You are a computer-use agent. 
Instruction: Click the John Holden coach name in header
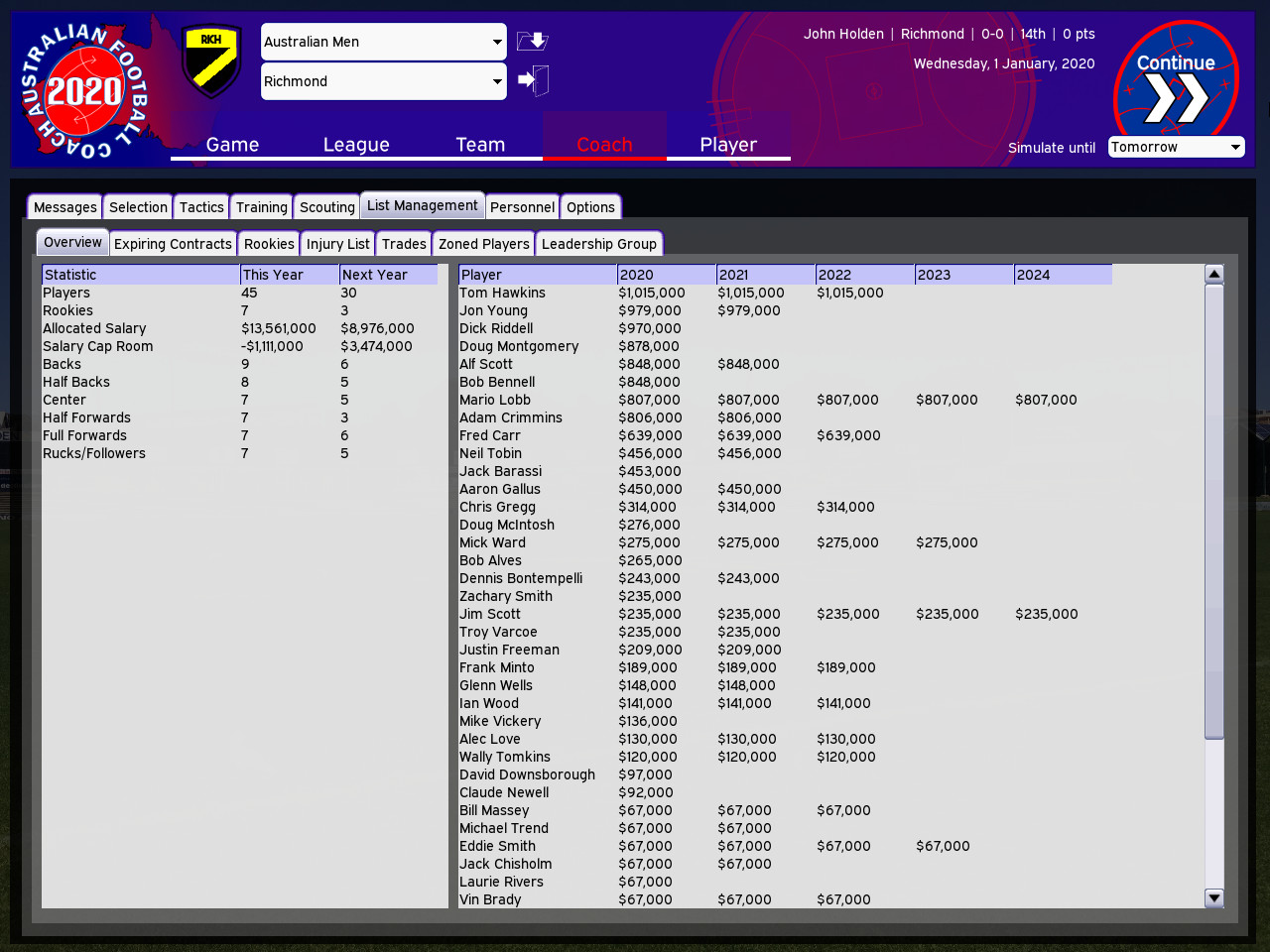[843, 34]
